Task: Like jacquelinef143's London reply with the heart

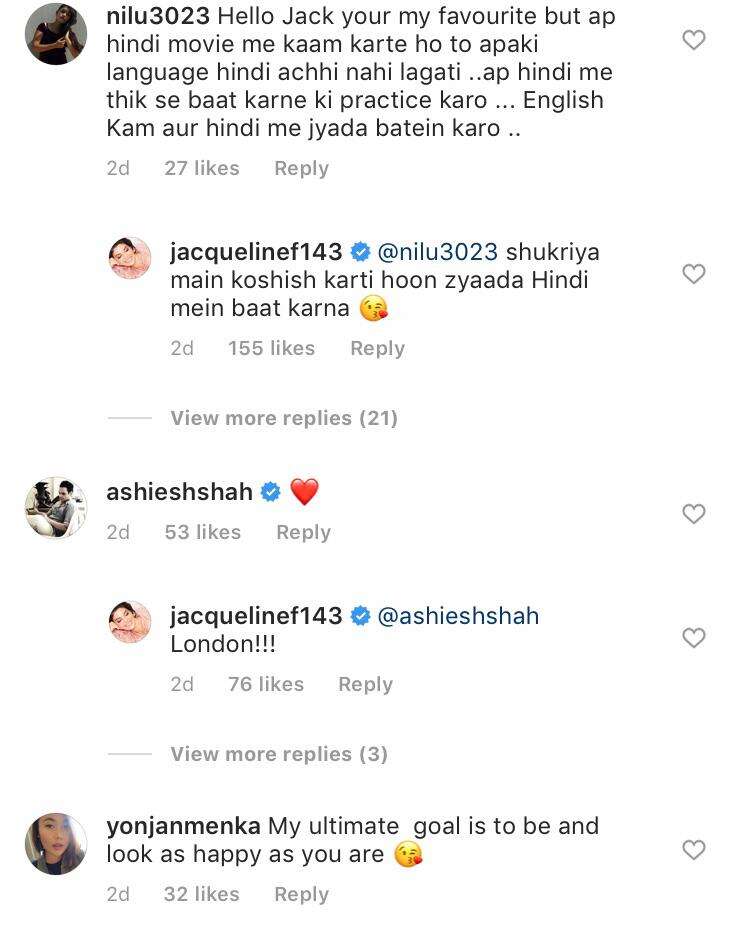Action: pos(693,638)
